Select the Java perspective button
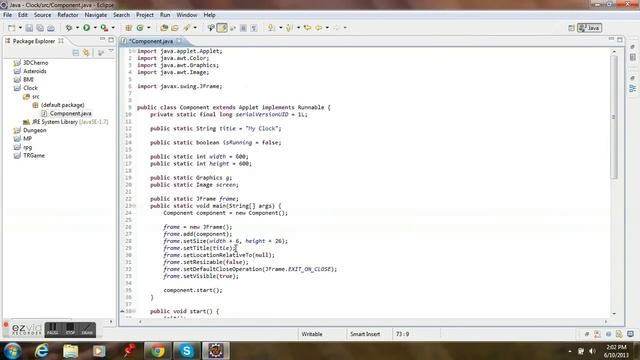This screenshot has width=640, height=360. 589,28
